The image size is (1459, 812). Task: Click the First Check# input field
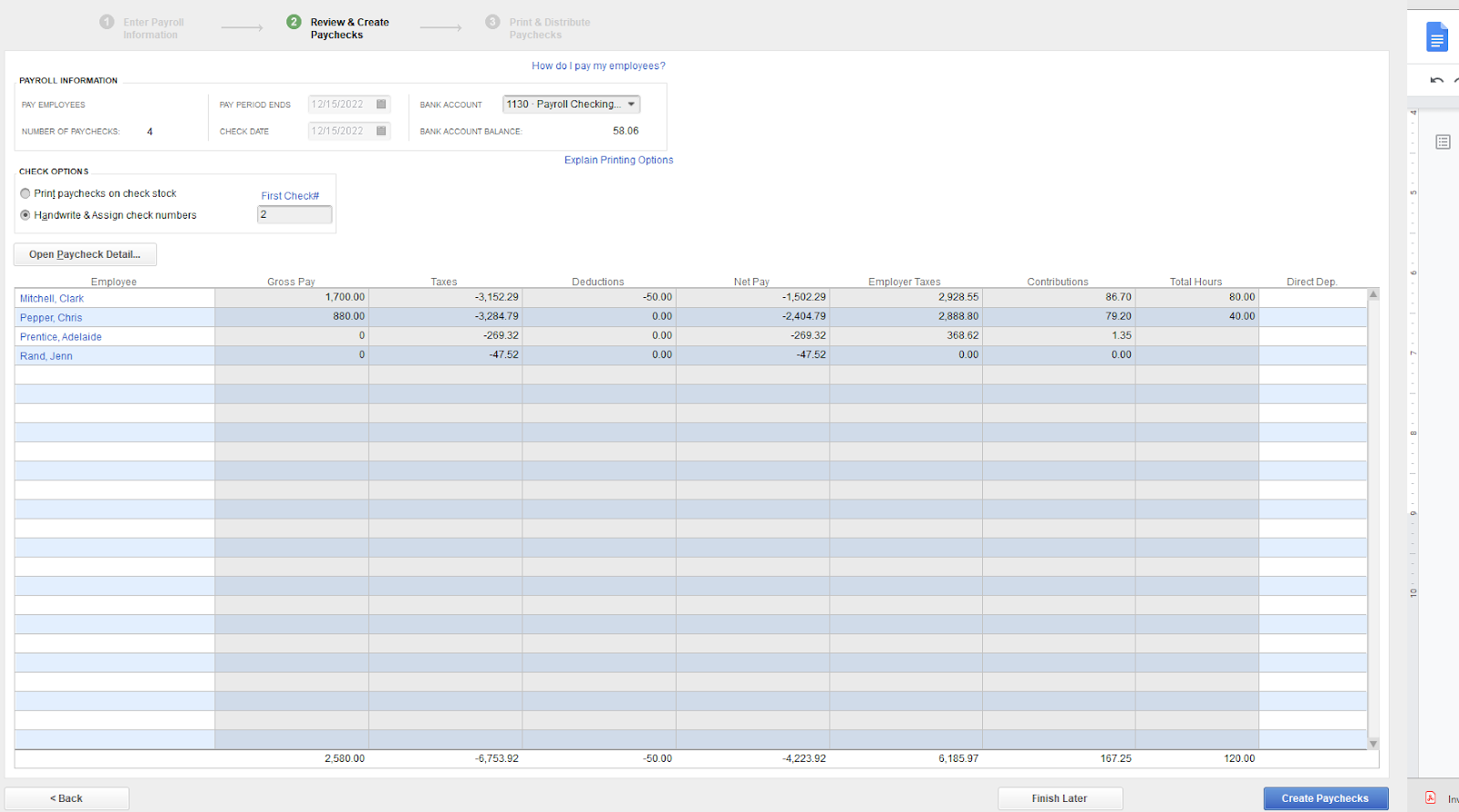295,214
